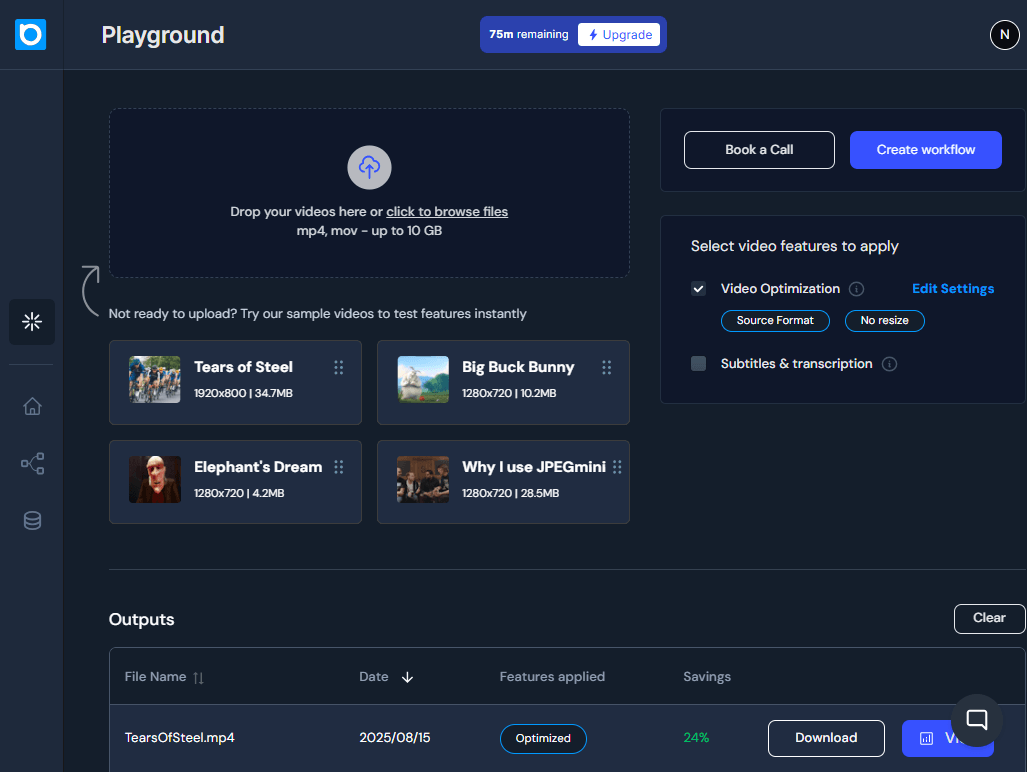This screenshot has width=1027, height=772.
Task: Open the Playground sparkle sidebar icon
Action: click(32, 322)
